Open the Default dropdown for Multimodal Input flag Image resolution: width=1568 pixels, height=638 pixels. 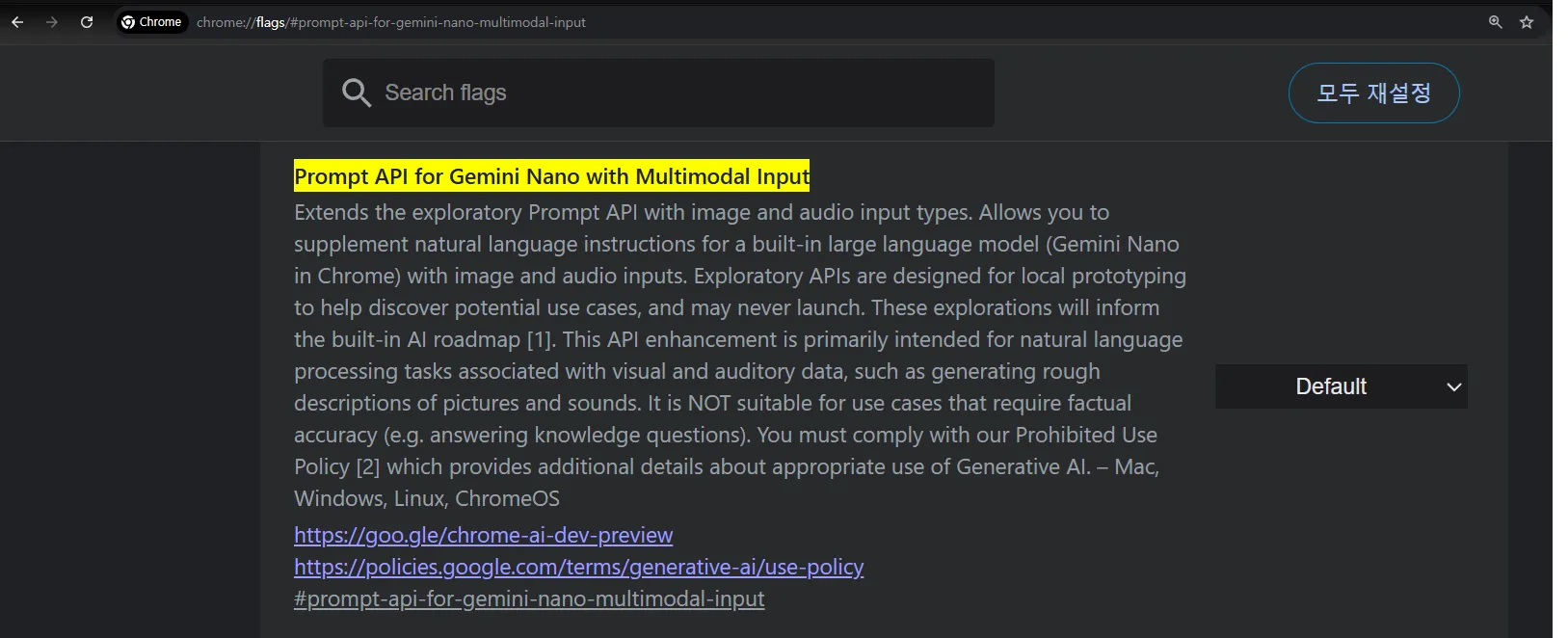(1341, 386)
